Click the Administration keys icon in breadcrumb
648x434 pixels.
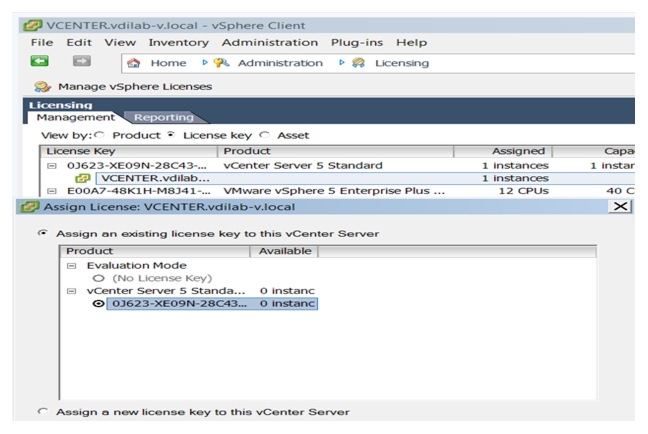coord(221,63)
